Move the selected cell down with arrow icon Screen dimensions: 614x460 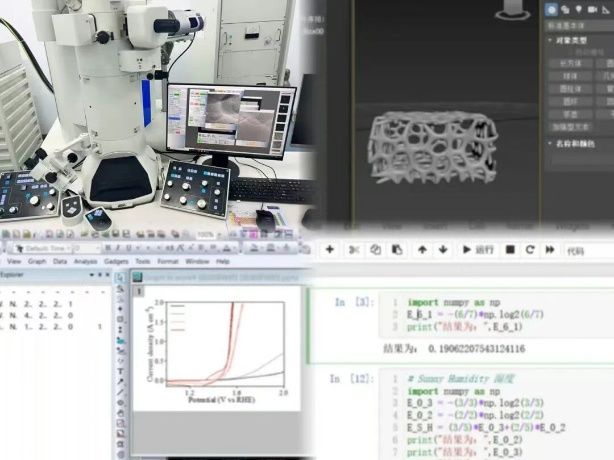pyautogui.click(x=442, y=249)
